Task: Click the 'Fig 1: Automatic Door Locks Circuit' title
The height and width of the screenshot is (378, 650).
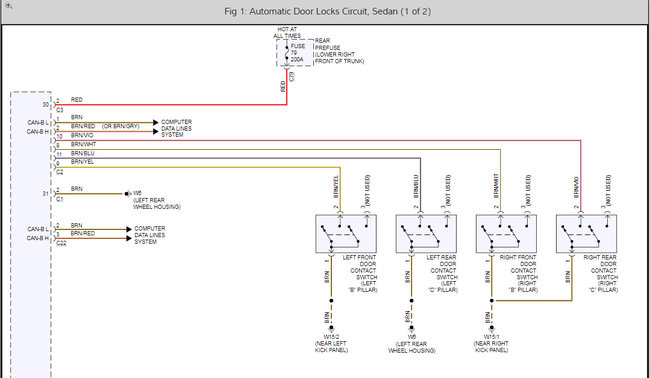Action: click(x=327, y=11)
